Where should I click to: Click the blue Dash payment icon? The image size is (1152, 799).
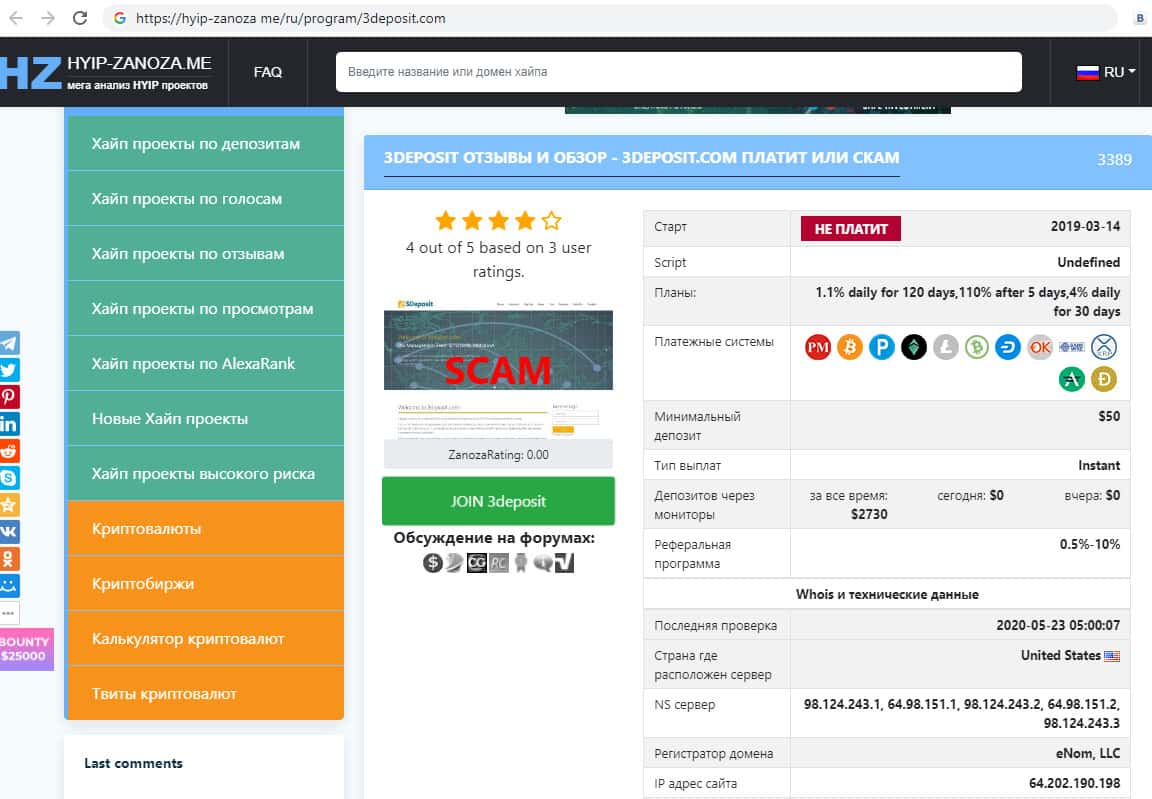[1008, 347]
